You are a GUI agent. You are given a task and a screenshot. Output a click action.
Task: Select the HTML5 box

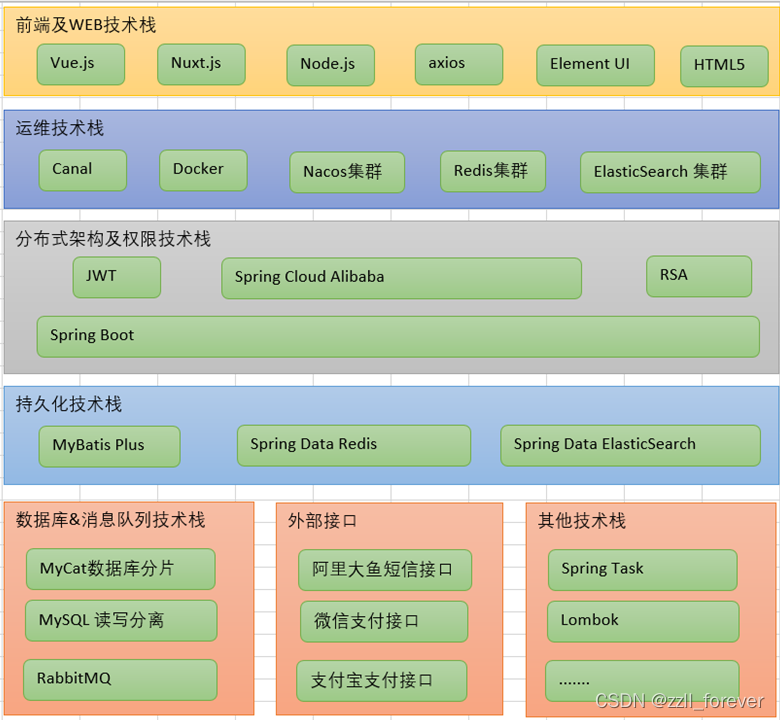[724, 66]
